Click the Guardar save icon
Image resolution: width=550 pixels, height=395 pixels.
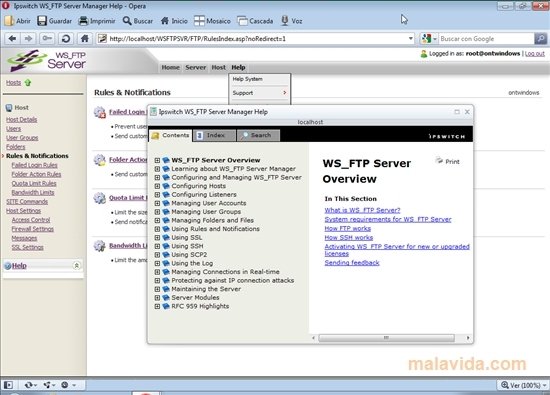(42, 21)
